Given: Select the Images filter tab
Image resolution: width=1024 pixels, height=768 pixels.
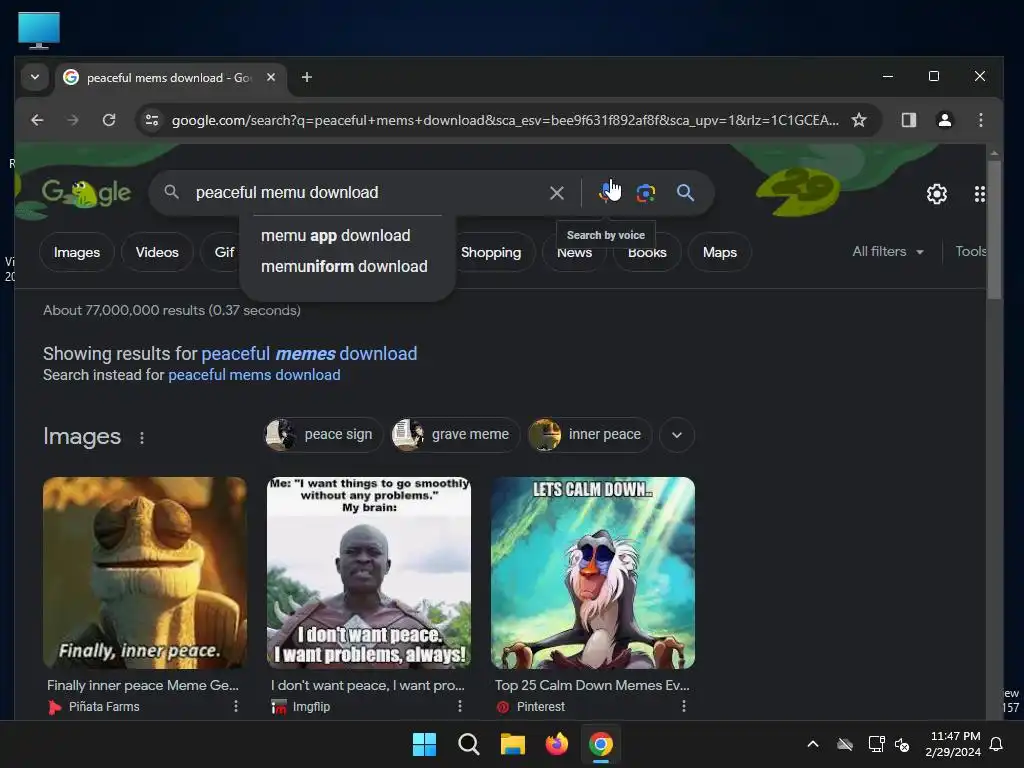Looking at the screenshot, I should (x=77, y=252).
